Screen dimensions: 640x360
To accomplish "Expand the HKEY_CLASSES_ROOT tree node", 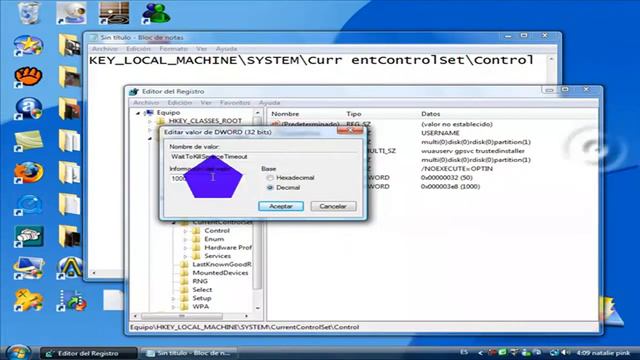I will click(x=150, y=121).
